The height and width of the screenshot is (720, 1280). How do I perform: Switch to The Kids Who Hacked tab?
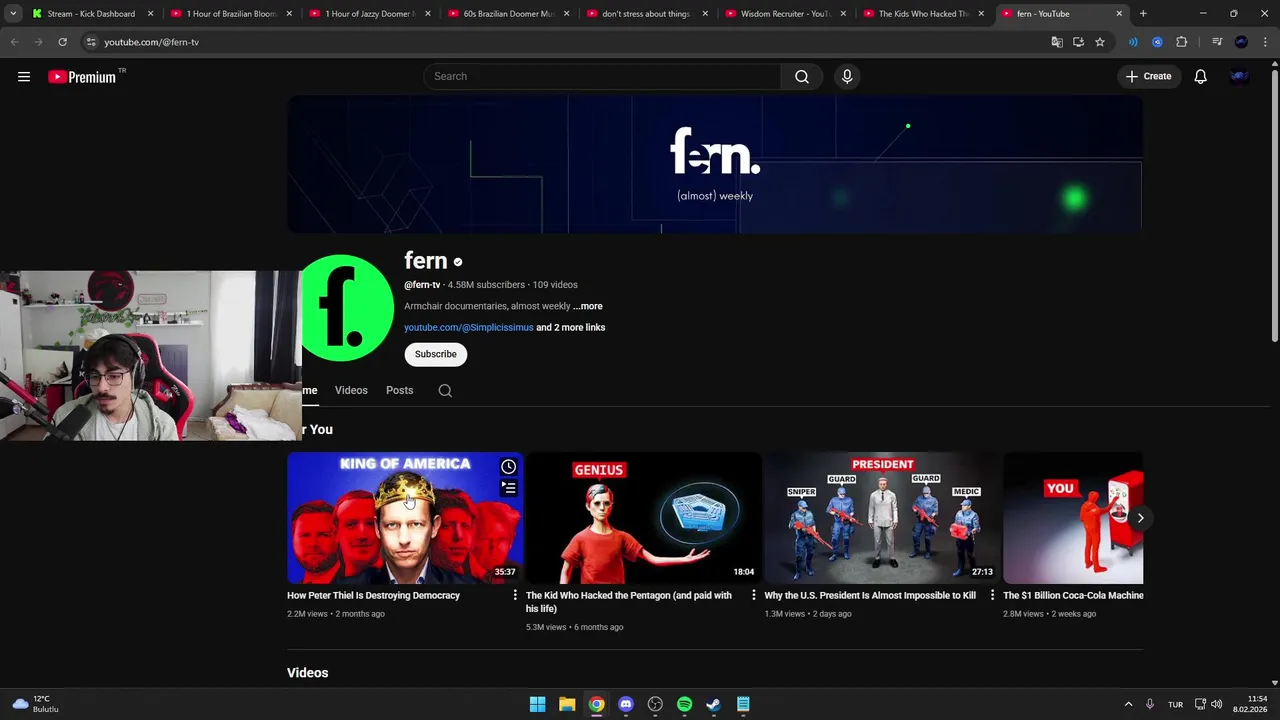click(923, 14)
